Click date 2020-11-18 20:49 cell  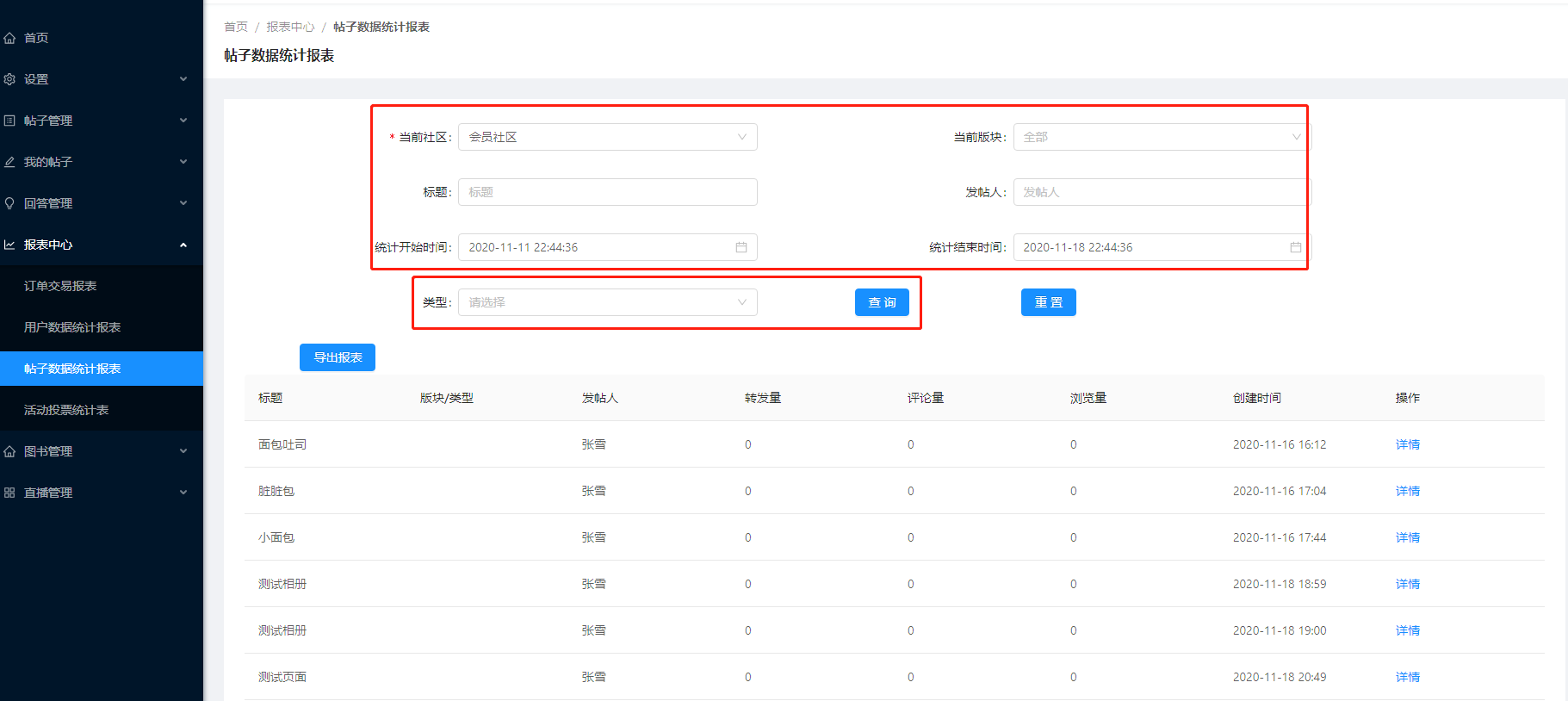1280,677
